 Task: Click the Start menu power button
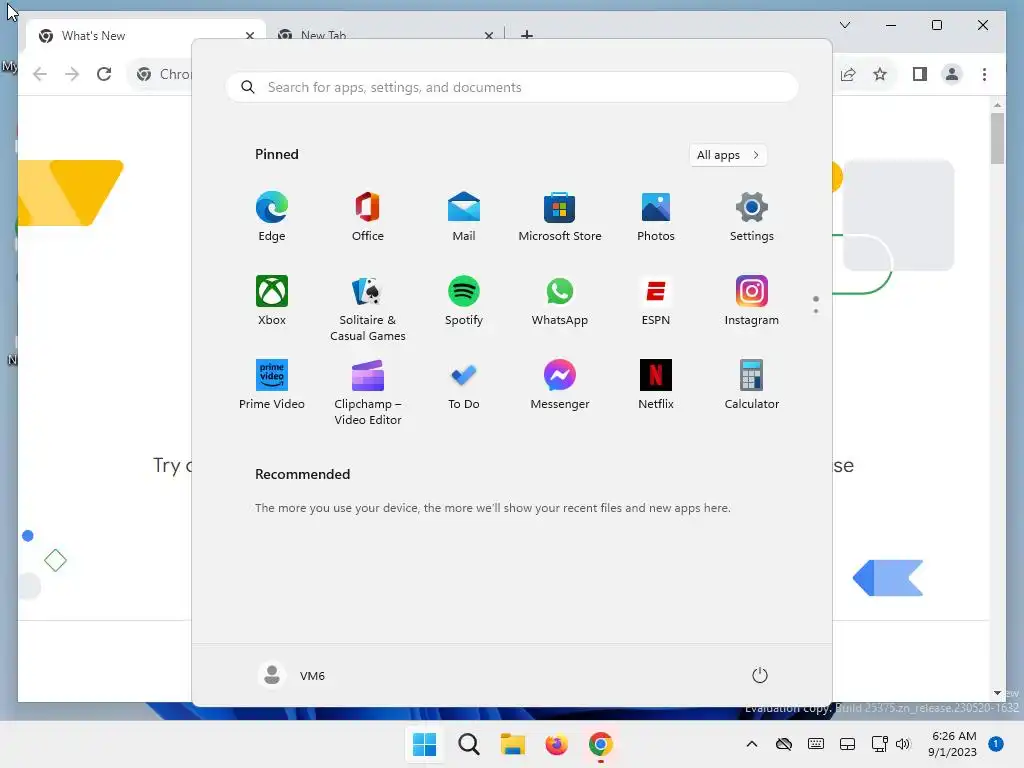coord(760,675)
